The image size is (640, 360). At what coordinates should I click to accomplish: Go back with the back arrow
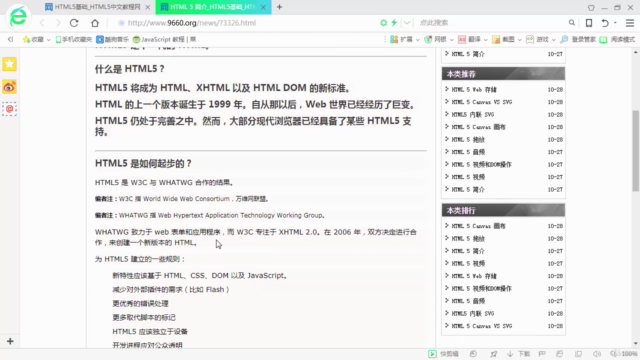click(42, 23)
